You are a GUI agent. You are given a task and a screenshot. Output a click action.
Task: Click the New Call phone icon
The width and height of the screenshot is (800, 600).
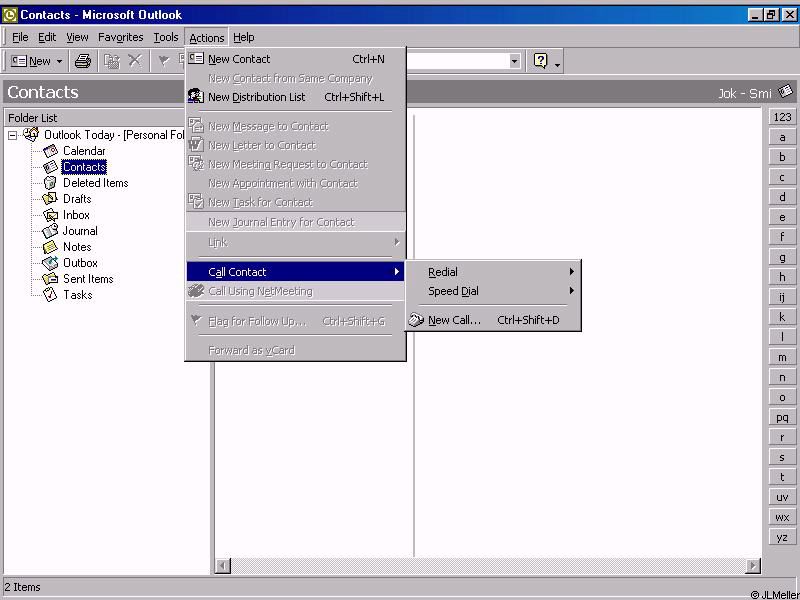(x=416, y=320)
